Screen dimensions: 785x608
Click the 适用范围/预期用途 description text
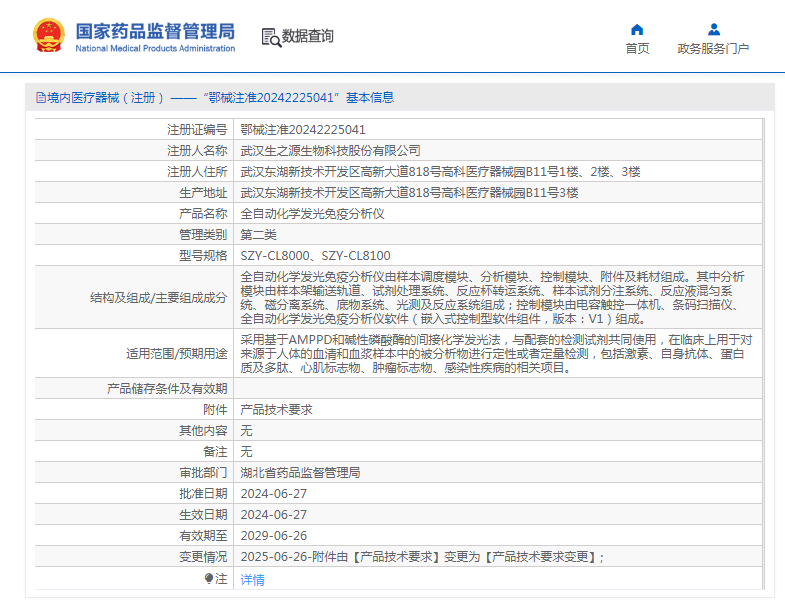point(497,354)
